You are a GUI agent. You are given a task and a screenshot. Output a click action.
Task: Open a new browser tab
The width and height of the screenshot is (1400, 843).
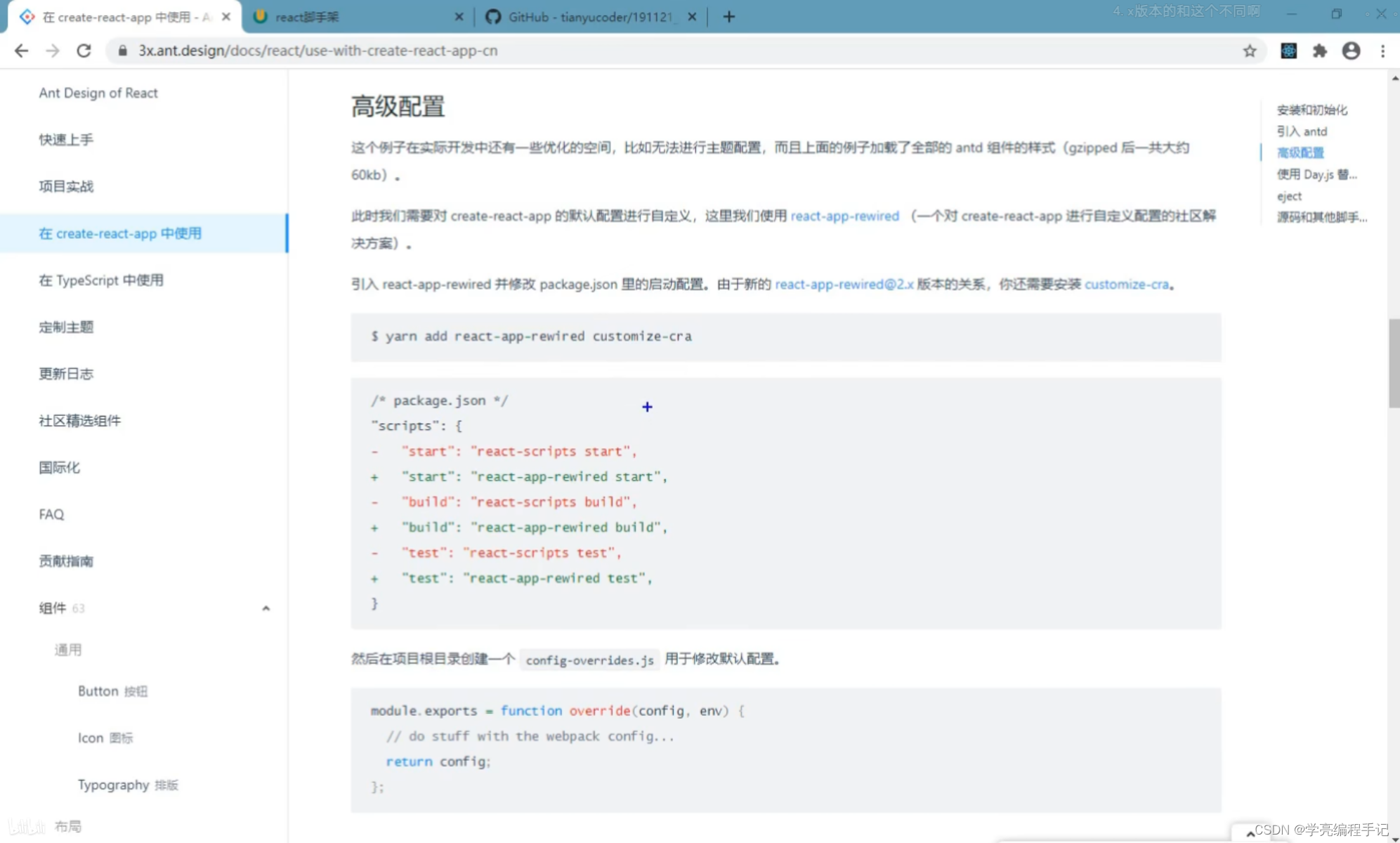(x=728, y=17)
